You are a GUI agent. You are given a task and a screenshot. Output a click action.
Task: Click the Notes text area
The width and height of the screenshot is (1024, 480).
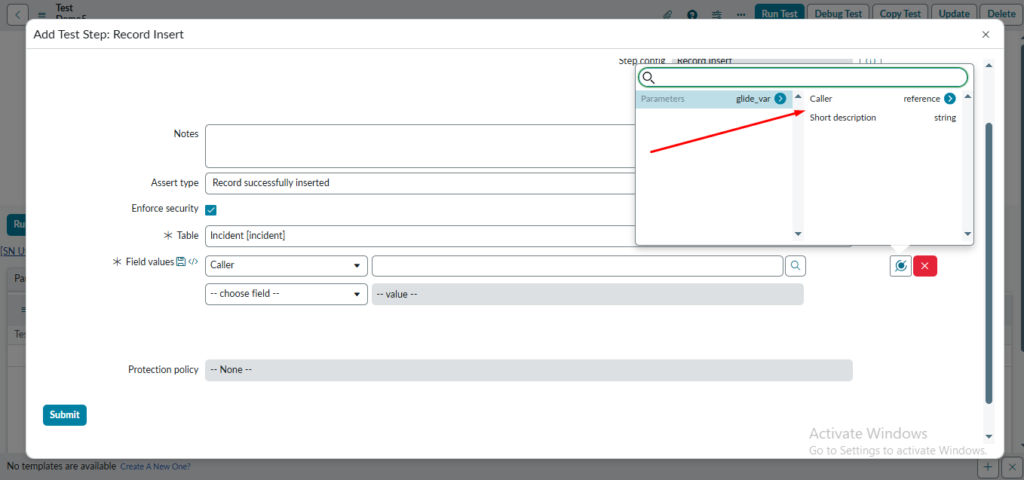[420, 146]
